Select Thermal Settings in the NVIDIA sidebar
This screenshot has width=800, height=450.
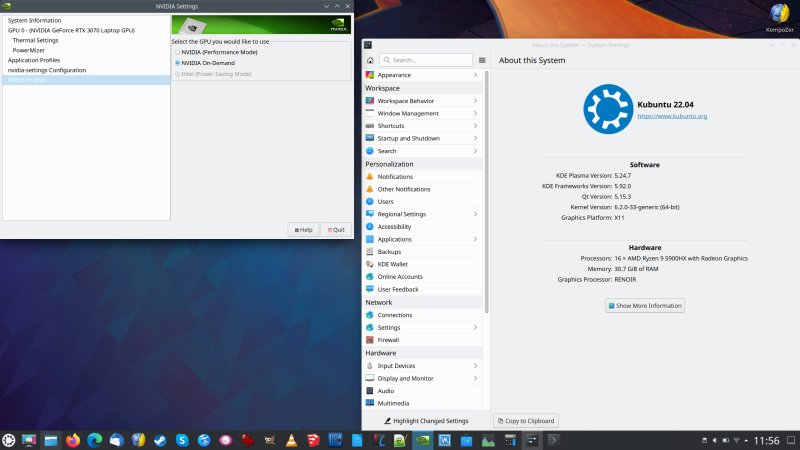tap(35, 40)
